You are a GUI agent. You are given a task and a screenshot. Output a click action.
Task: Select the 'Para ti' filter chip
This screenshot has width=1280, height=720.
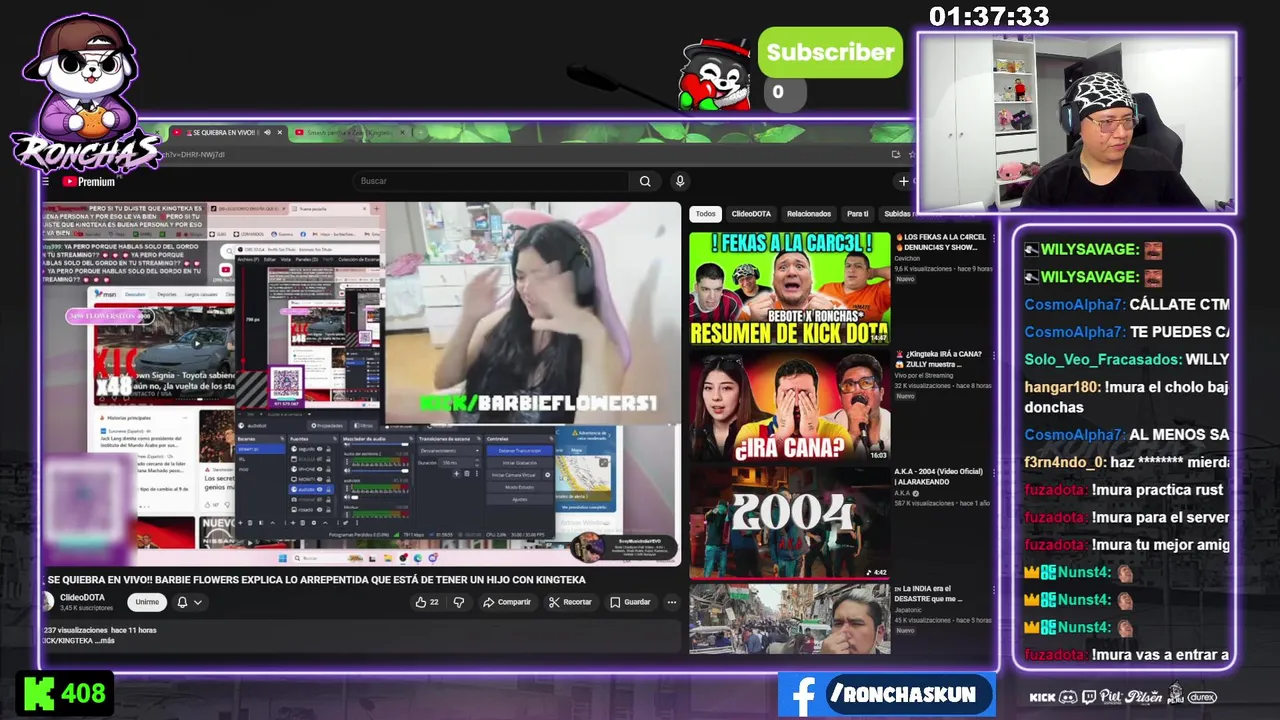pyautogui.click(x=858, y=214)
